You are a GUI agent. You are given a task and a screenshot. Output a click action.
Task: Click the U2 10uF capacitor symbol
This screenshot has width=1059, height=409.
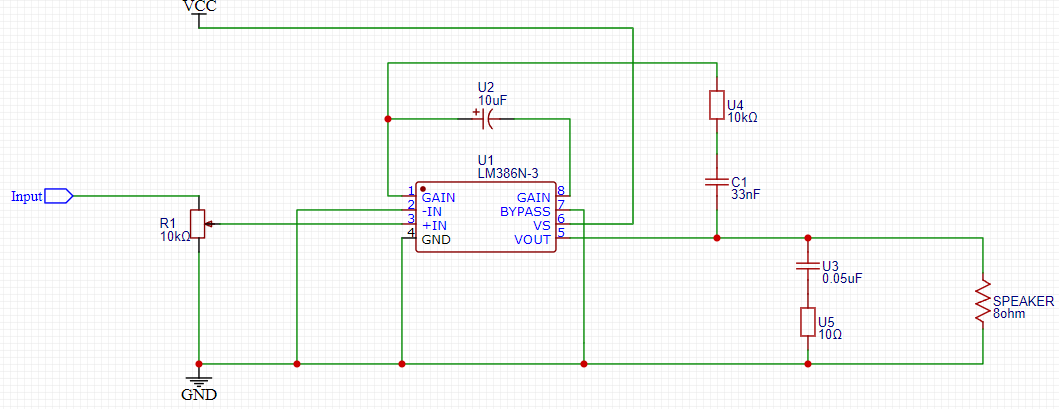486,119
